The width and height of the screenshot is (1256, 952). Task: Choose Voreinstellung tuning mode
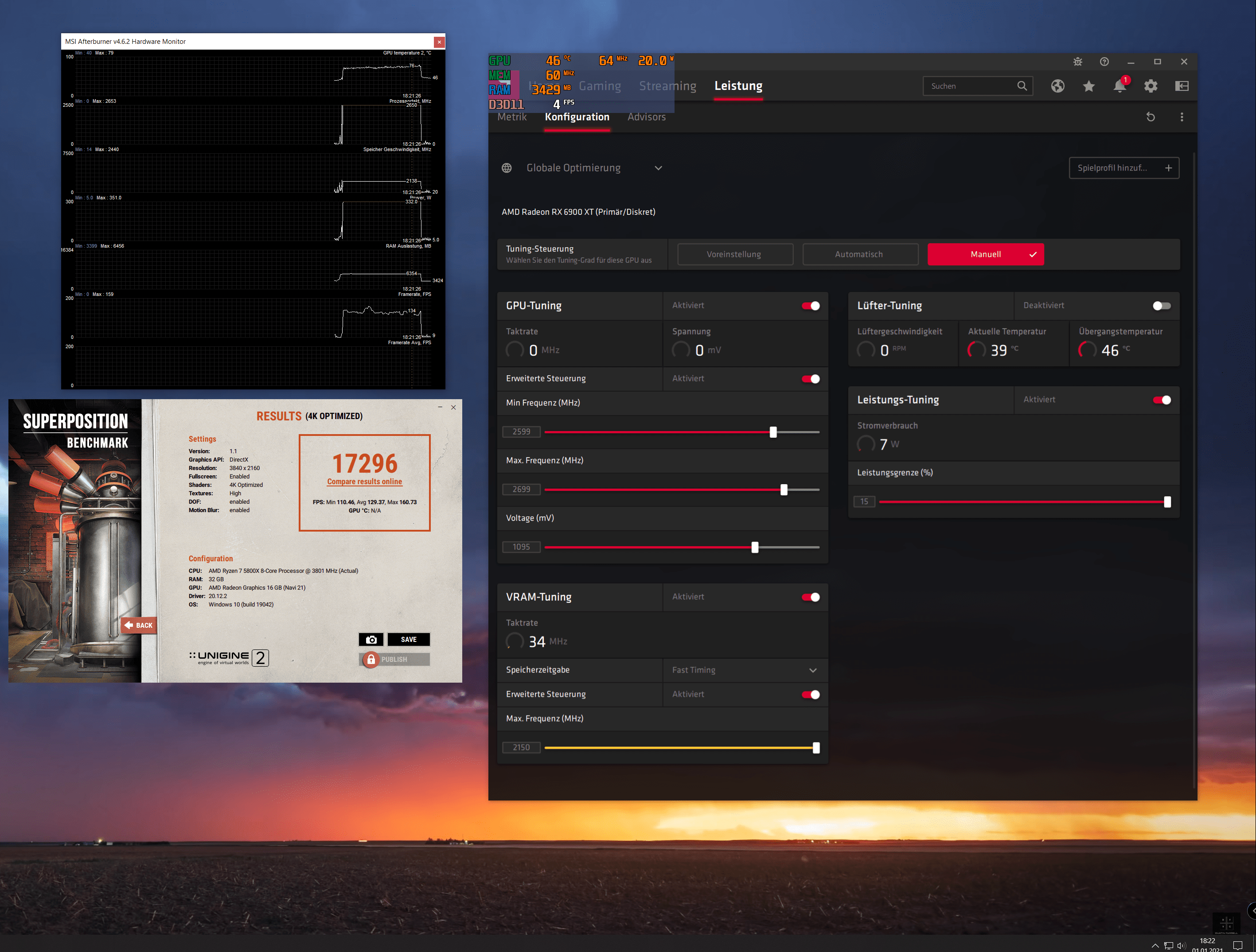pos(735,254)
